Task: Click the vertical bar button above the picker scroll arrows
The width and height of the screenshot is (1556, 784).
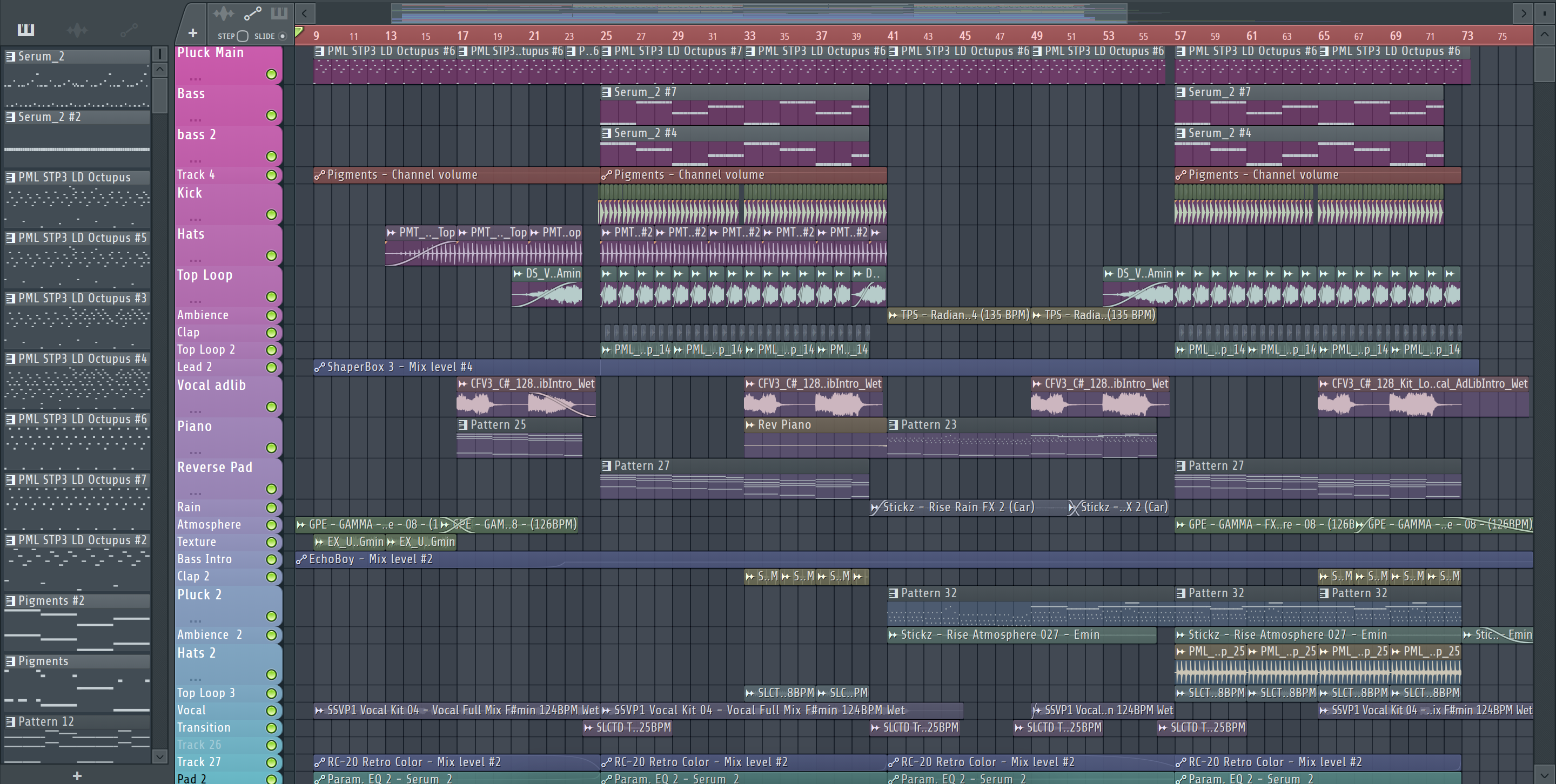Action: 159,53
